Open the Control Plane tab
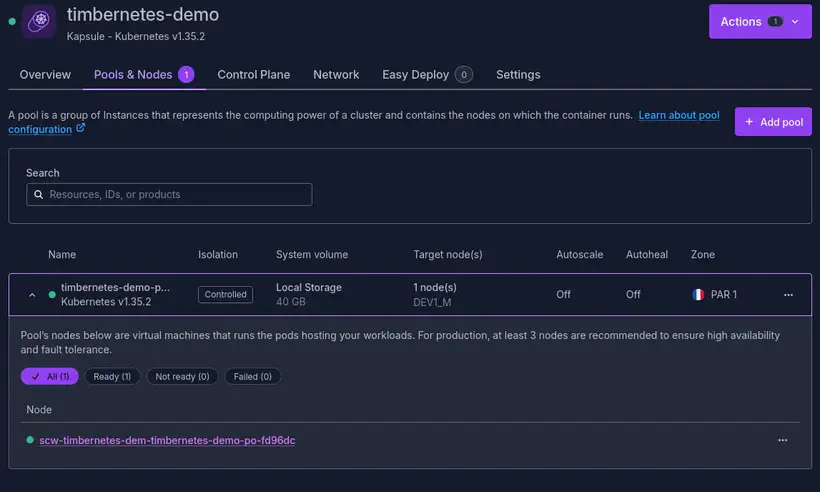The image size is (820, 492). [254, 75]
